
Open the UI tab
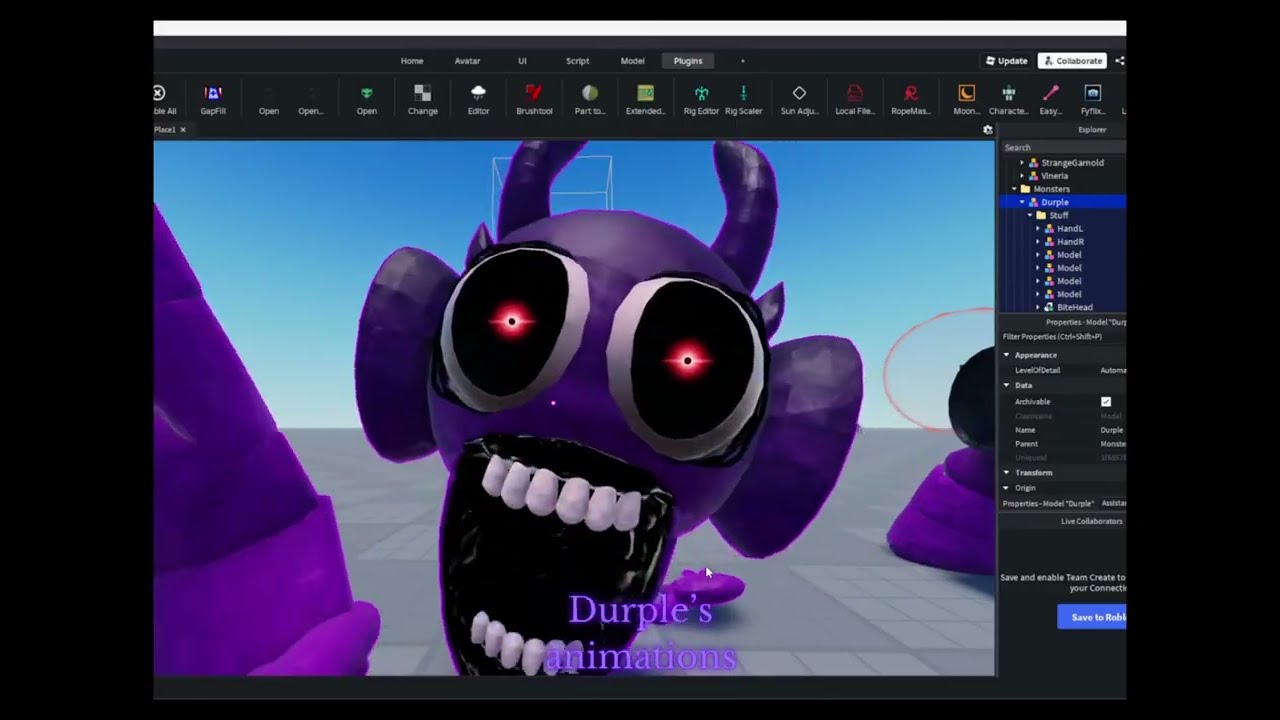[522, 61]
